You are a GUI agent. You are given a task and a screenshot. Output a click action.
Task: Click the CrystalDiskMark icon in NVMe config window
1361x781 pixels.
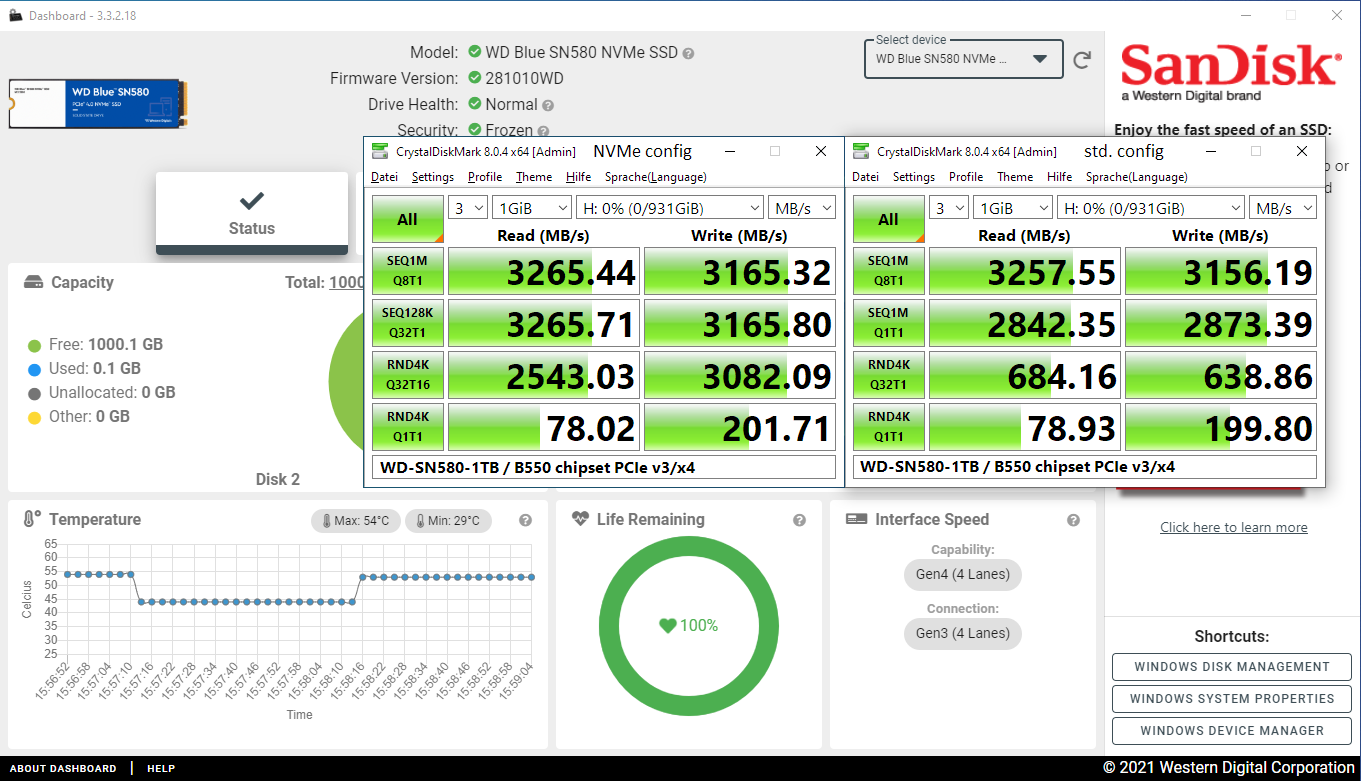380,151
